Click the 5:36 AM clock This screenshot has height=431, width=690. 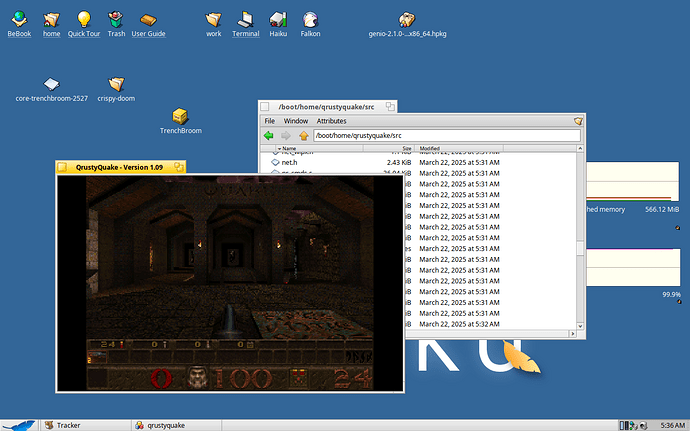tap(672, 425)
